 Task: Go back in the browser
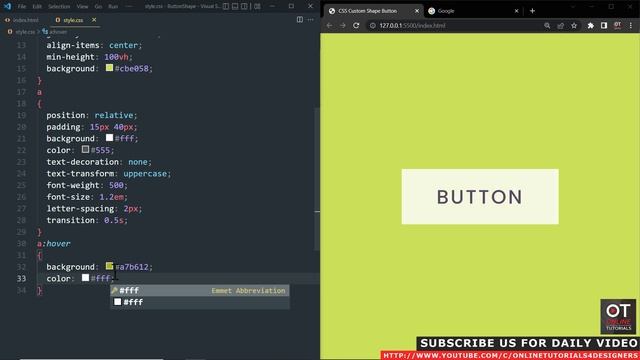(x=329, y=25)
